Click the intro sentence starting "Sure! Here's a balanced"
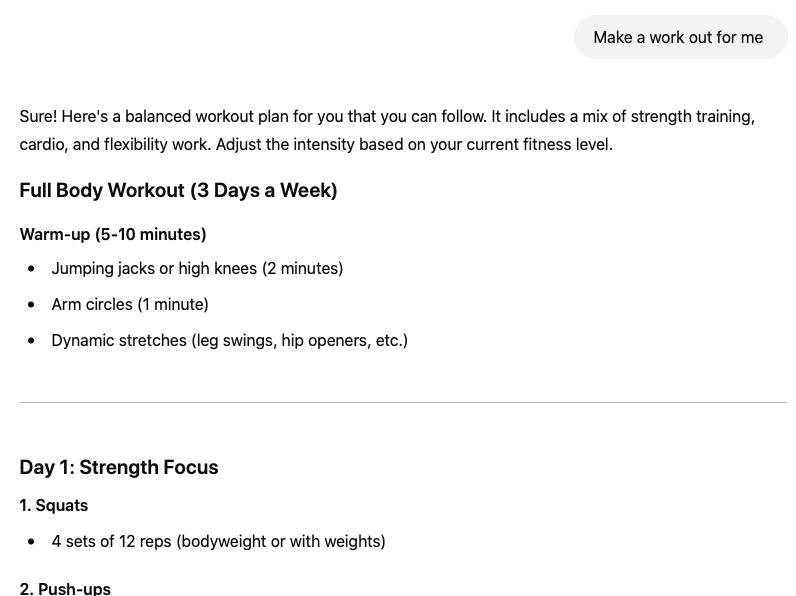Screen dimensions: 796x596 pyautogui.click(x=387, y=130)
